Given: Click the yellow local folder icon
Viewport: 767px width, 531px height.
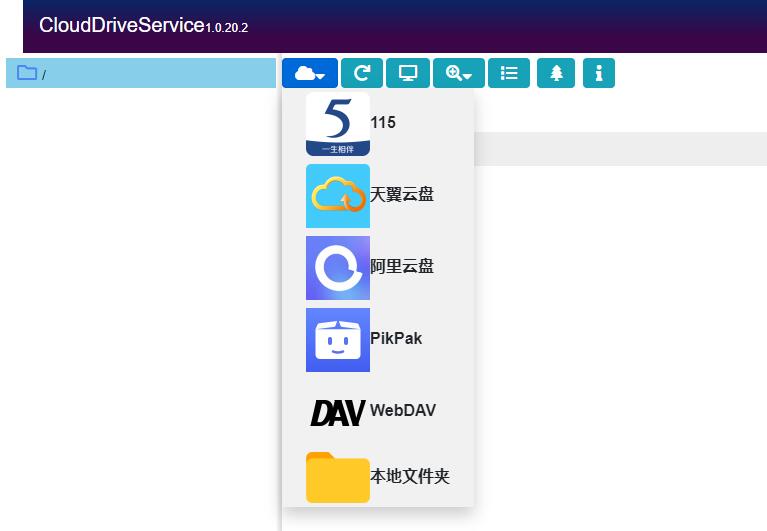Looking at the screenshot, I should [337, 477].
